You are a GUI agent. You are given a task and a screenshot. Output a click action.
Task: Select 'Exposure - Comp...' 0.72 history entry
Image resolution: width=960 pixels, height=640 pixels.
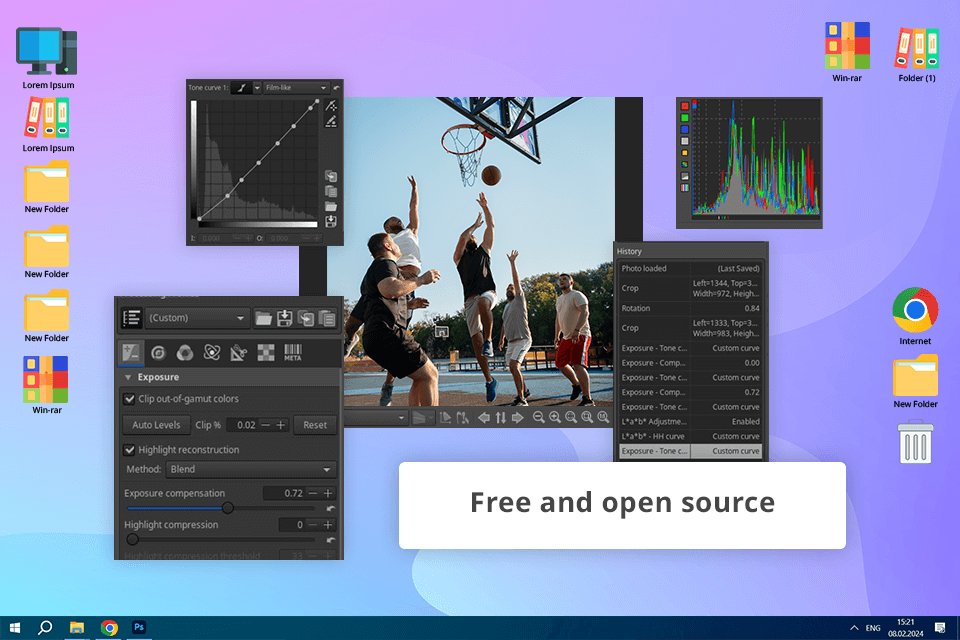tap(690, 392)
